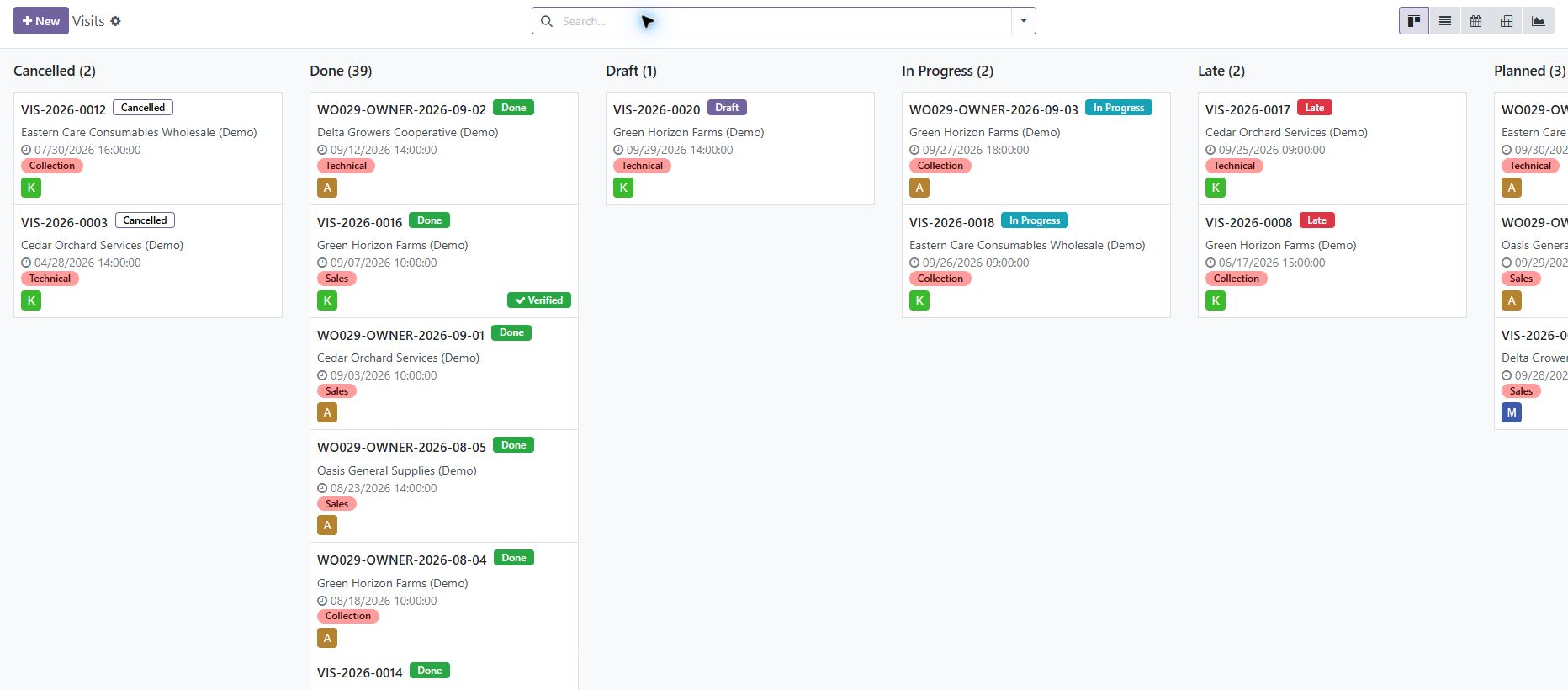Click the Cancelled (2) column header
1568x690 pixels.
click(x=55, y=71)
